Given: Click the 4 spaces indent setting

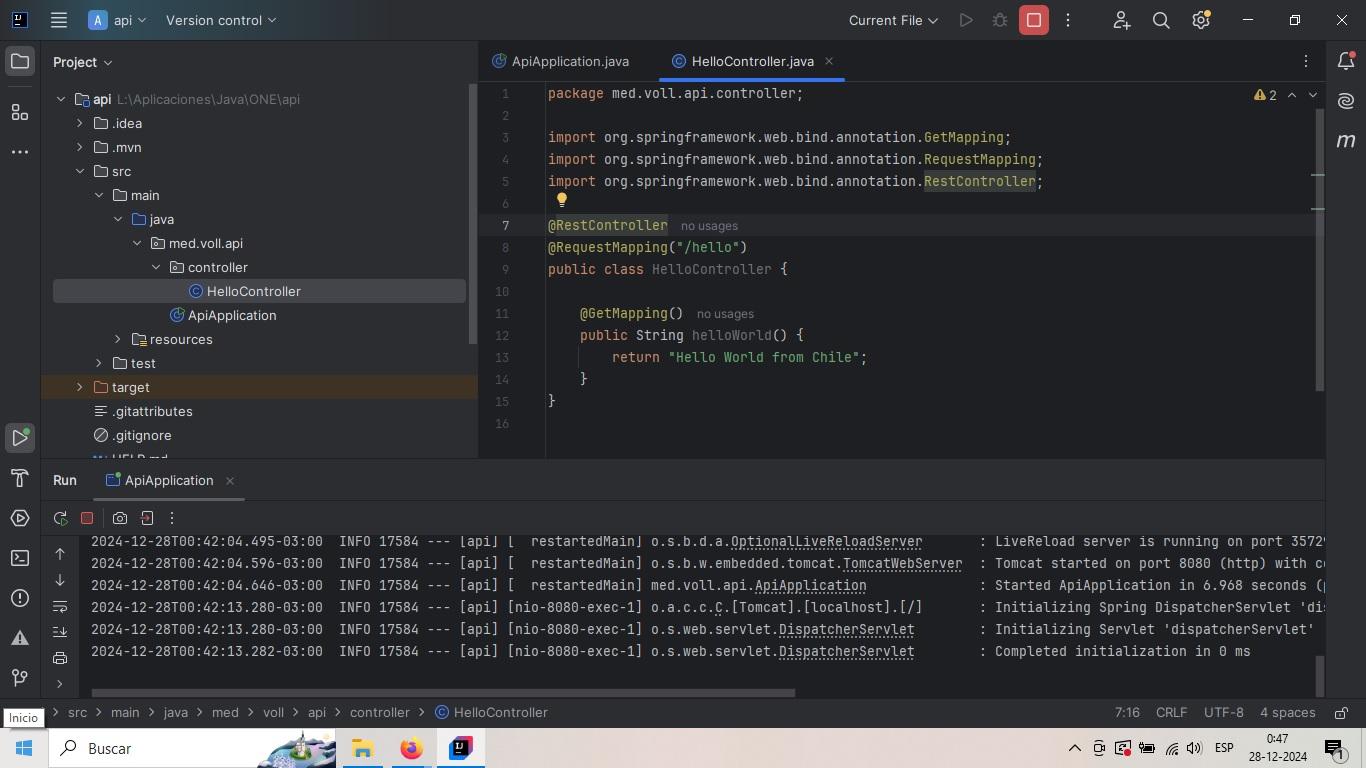Looking at the screenshot, I should point(1288,713).
